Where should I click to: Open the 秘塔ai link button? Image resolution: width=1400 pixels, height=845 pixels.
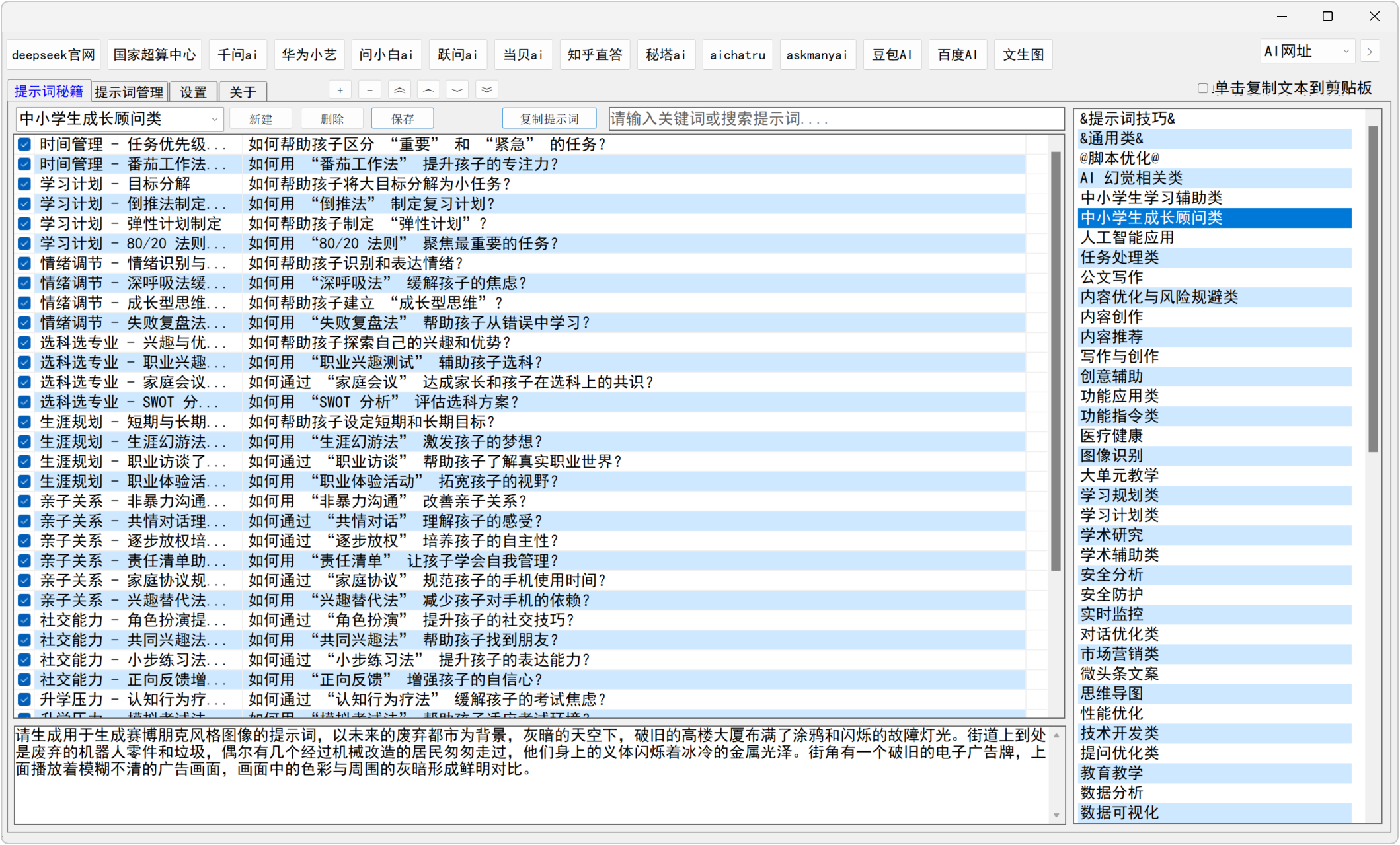(x=666, y=55)
